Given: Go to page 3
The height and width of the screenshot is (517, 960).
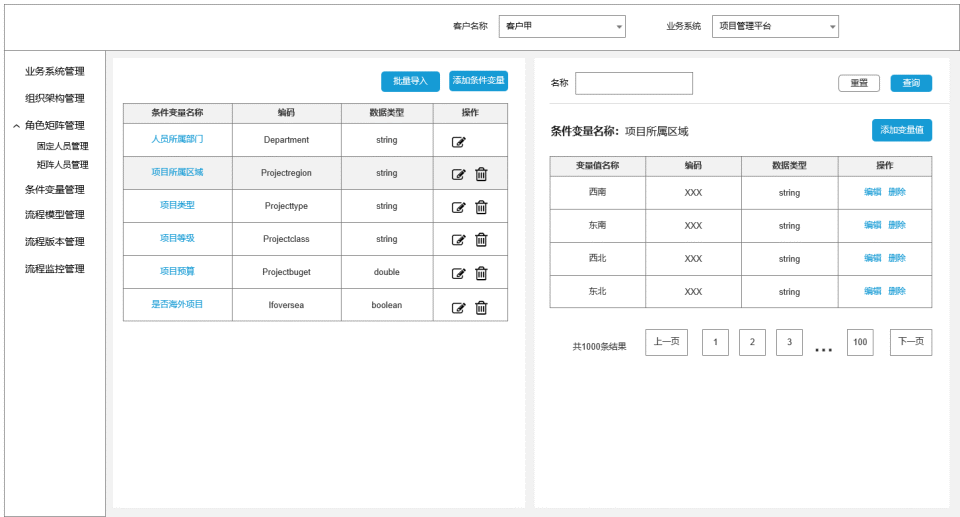Looking at the screenshot, I should 789,342.
